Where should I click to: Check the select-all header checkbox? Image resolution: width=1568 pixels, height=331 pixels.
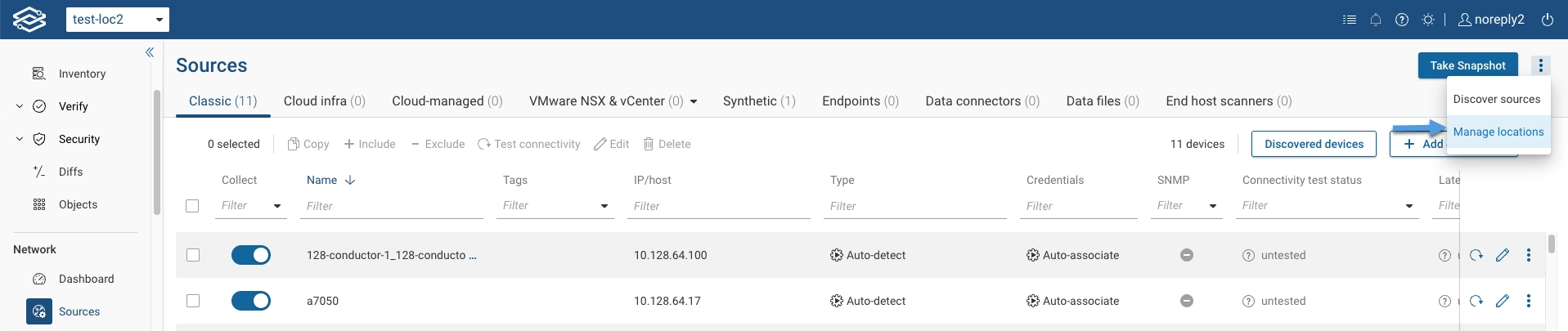tap(192, 206)
